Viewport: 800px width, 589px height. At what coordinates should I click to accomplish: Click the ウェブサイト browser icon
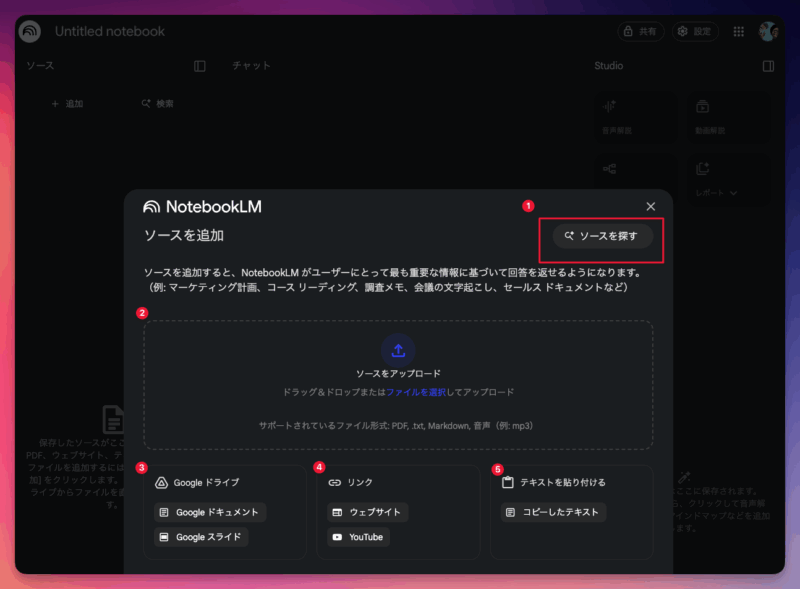point(337,512)
